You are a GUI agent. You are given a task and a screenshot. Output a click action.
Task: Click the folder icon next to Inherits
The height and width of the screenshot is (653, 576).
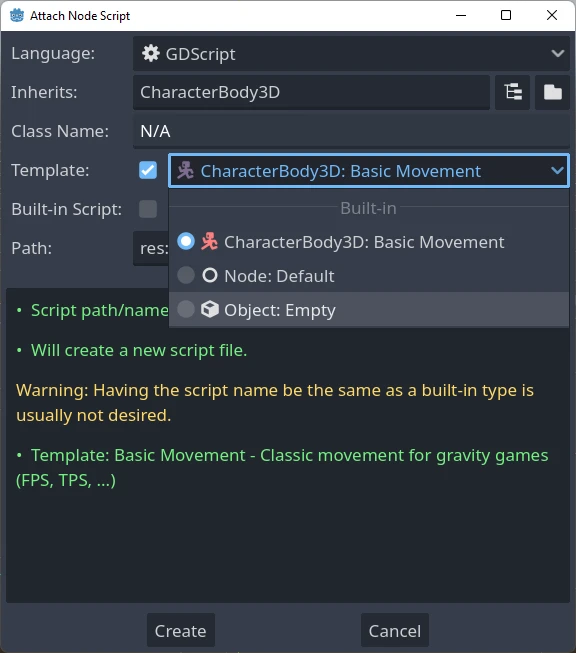click(552, 92)
